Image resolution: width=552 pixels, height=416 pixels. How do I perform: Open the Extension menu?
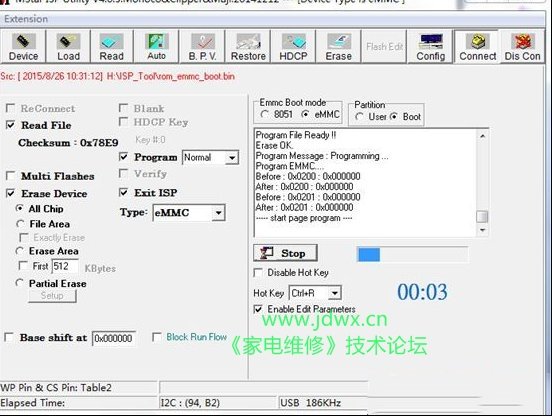click(26, 19)
